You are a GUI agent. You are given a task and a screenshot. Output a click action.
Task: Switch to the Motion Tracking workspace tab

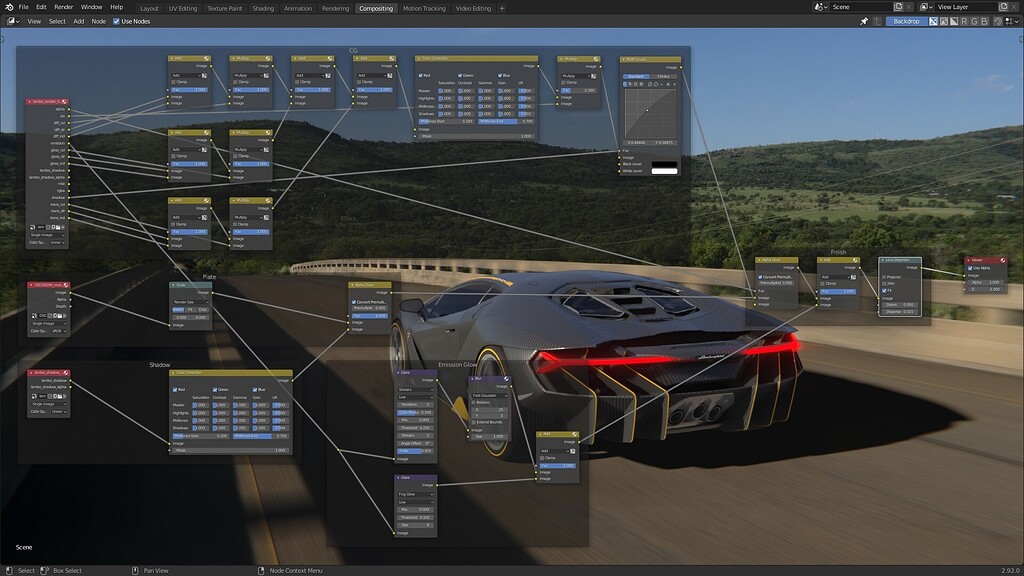(424, 8)
